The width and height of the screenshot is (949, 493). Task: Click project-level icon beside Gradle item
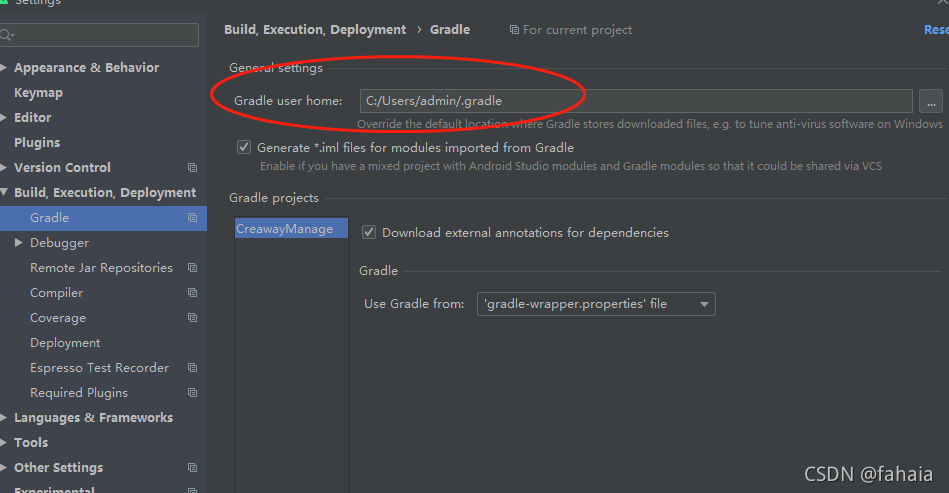click(x=192, y=218)
